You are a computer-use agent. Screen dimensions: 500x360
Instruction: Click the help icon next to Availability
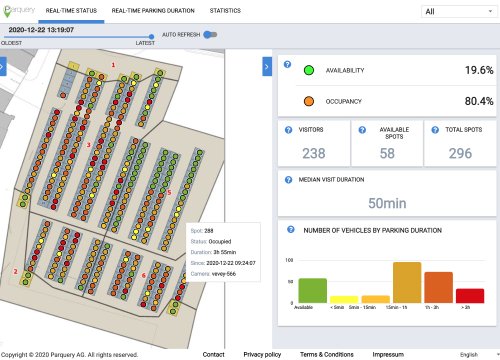(x=287, y=64)
